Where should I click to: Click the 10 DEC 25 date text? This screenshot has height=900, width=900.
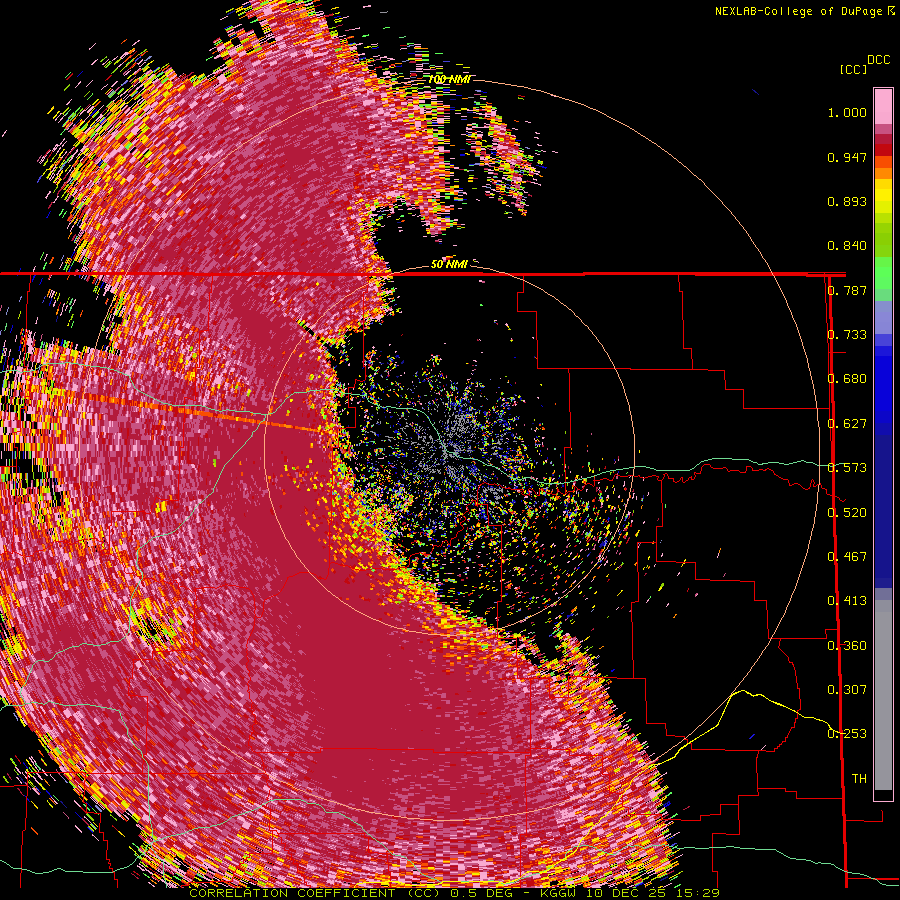coord(627,893)
